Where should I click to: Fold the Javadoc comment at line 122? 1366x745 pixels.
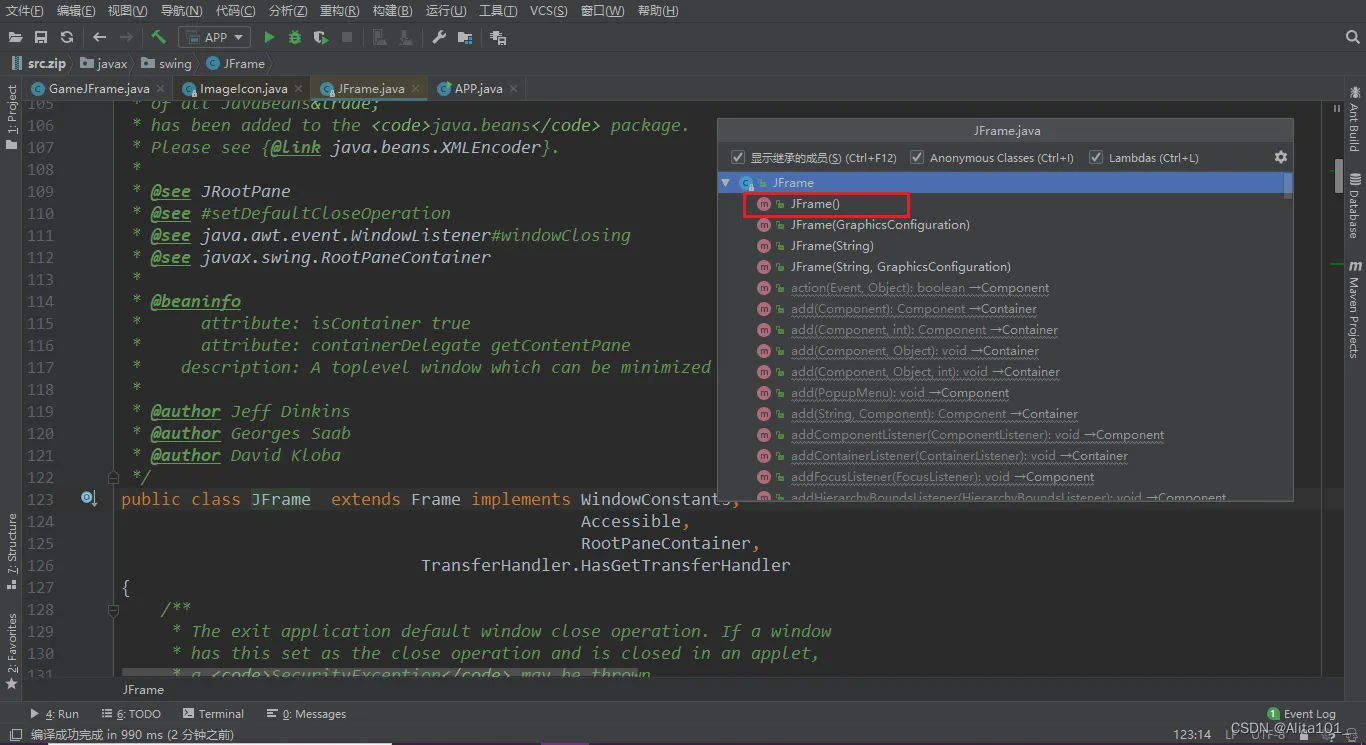click(x=113, y=477)
